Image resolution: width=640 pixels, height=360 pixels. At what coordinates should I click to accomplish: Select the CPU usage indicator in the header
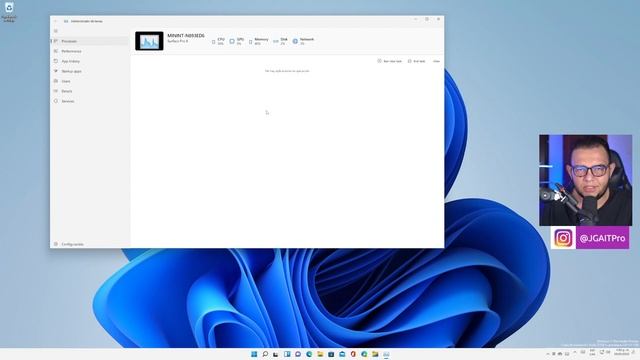tap(218, 41)
